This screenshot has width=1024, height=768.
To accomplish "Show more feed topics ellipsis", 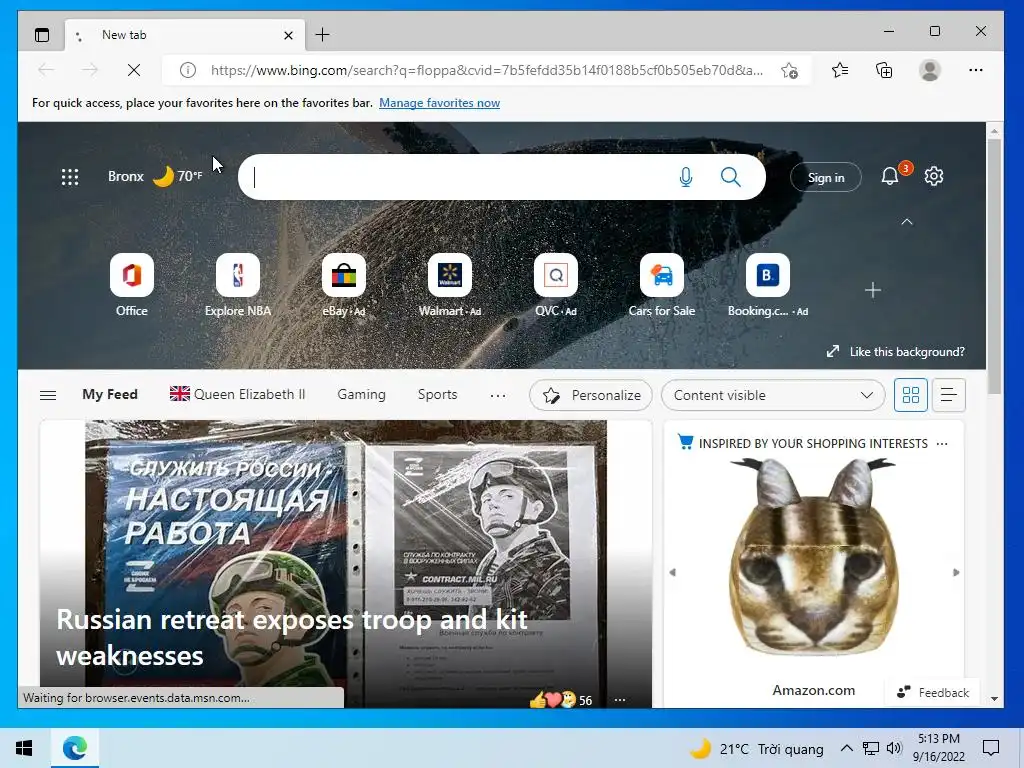I will (498, 395).
